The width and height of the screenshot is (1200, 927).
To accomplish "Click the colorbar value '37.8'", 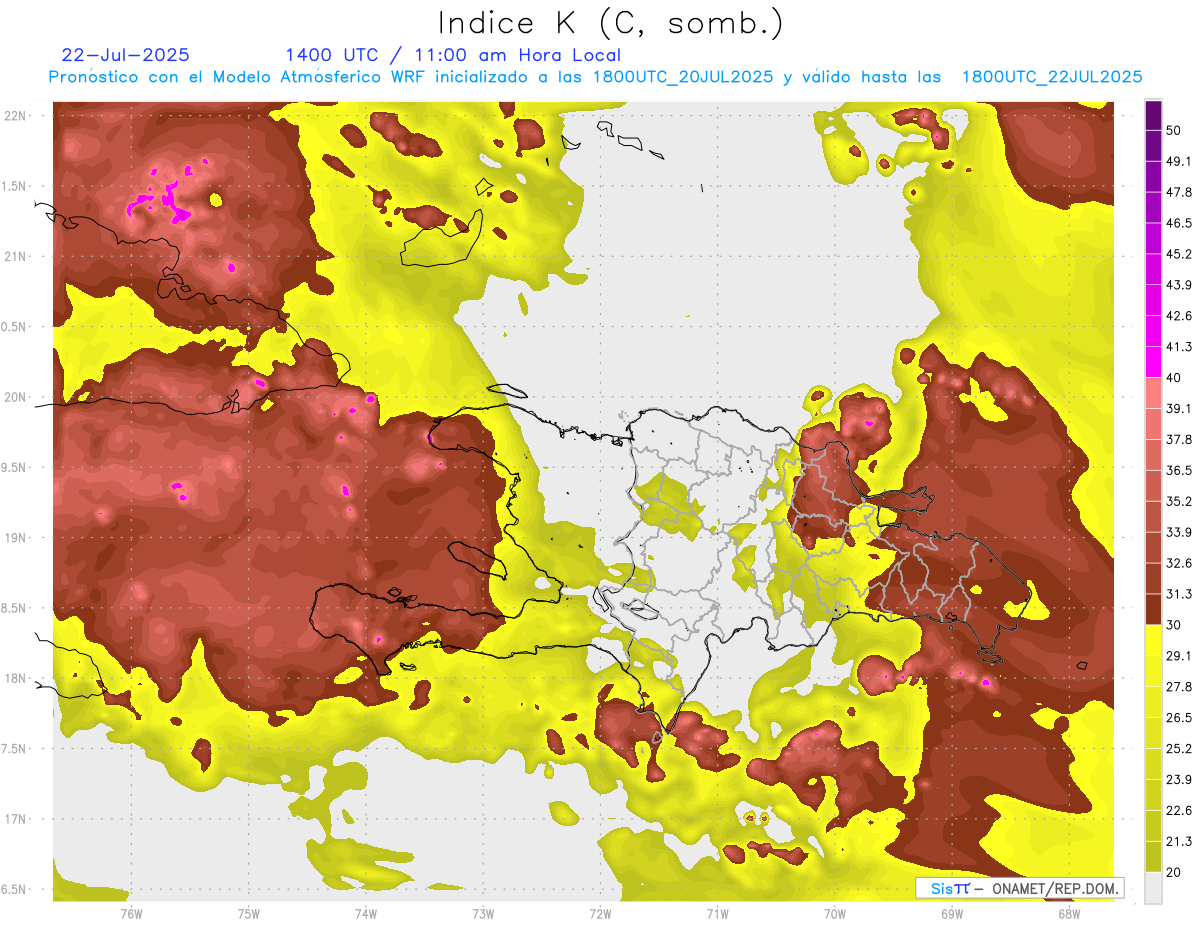I will click(1179, 440).
